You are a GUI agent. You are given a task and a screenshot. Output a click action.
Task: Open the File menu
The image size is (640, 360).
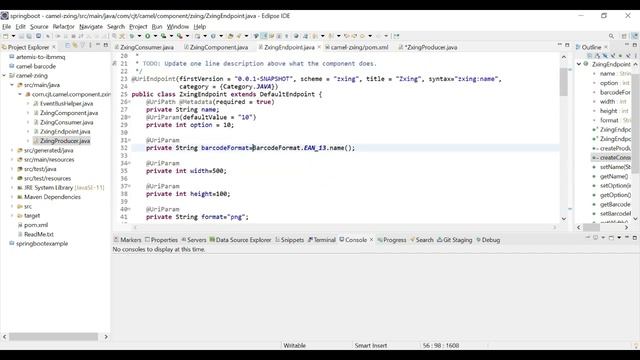(7, 27)
